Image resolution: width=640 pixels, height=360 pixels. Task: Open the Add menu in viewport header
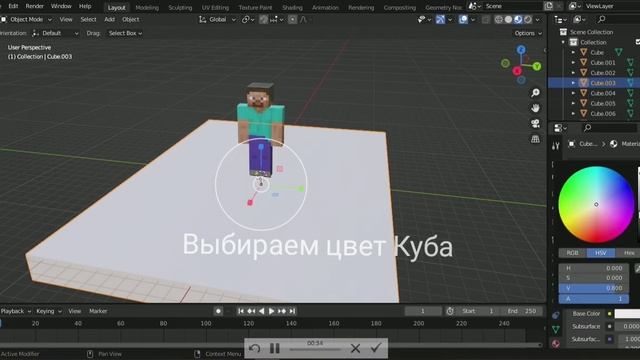coord(109,19)
